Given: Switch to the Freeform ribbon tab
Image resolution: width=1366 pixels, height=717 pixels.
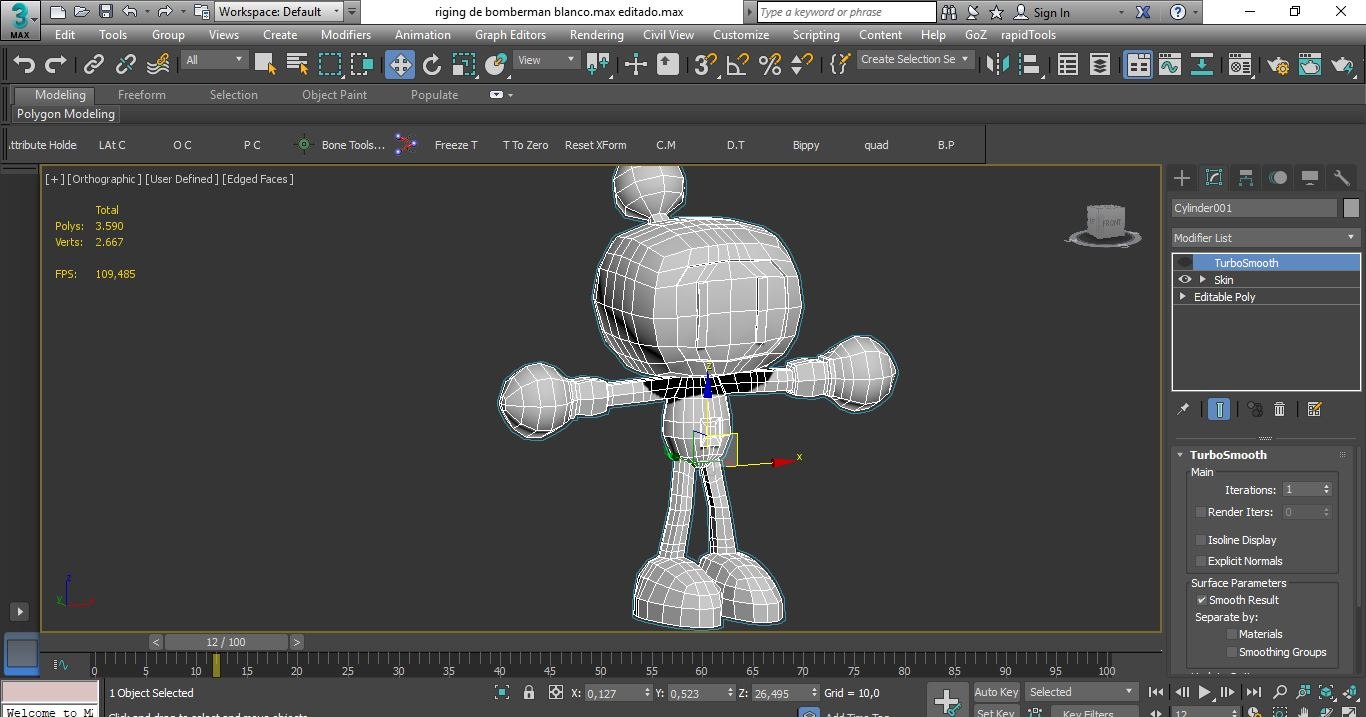Looking at the screenshot, I should 142,95.
